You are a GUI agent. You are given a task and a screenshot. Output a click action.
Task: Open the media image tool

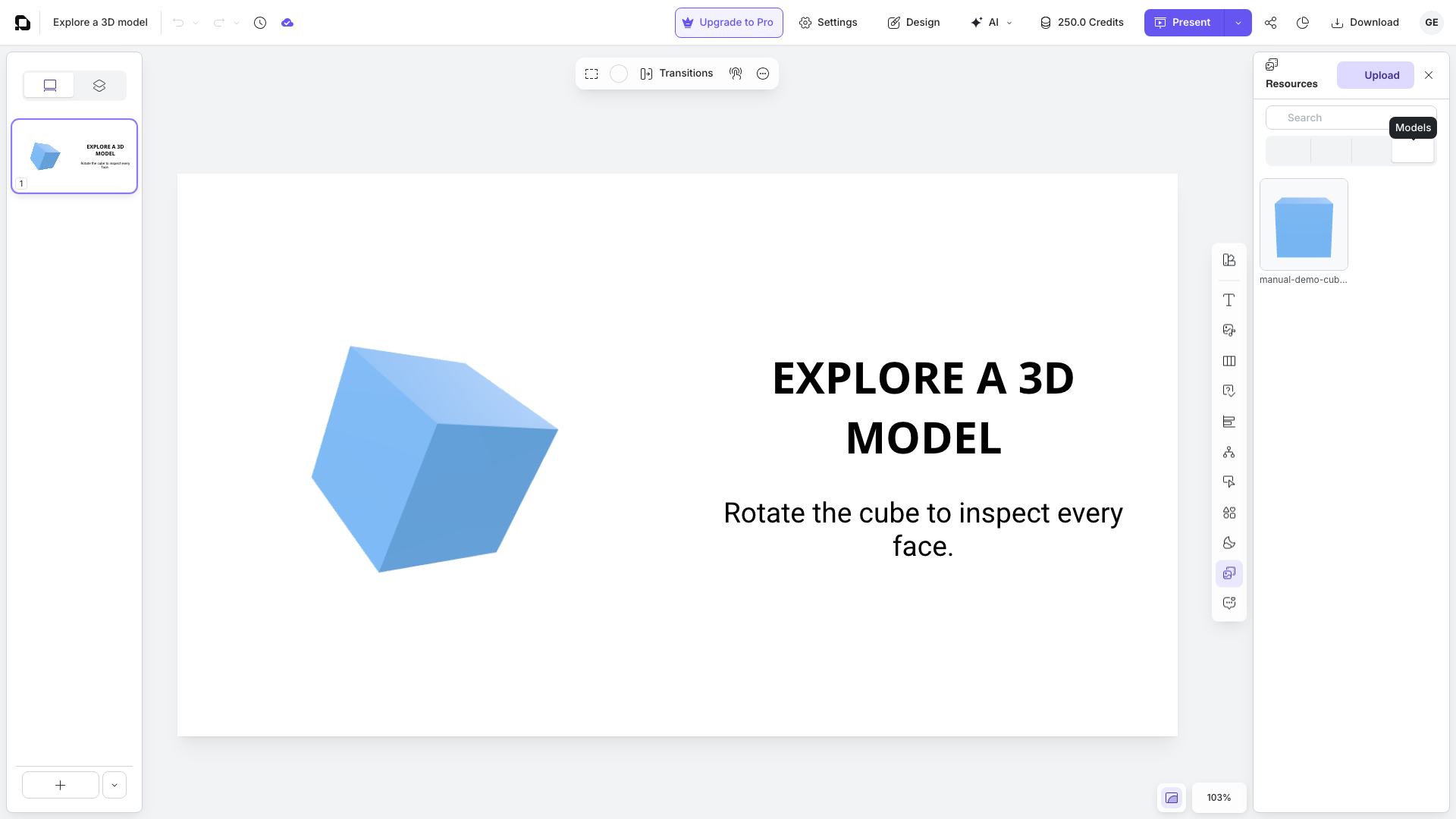pos(1229,331)
